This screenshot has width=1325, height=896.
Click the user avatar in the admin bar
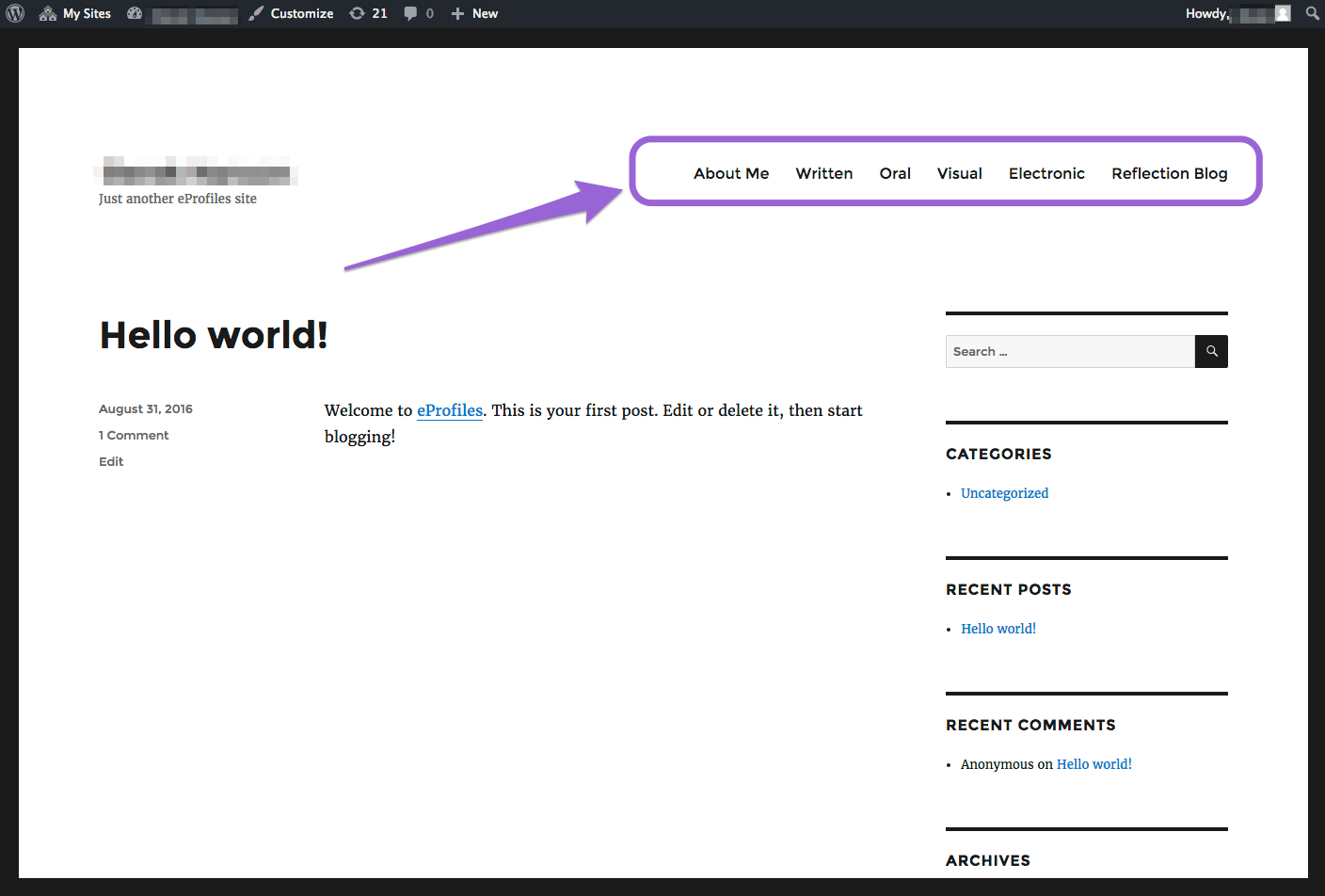(1283, 13)
